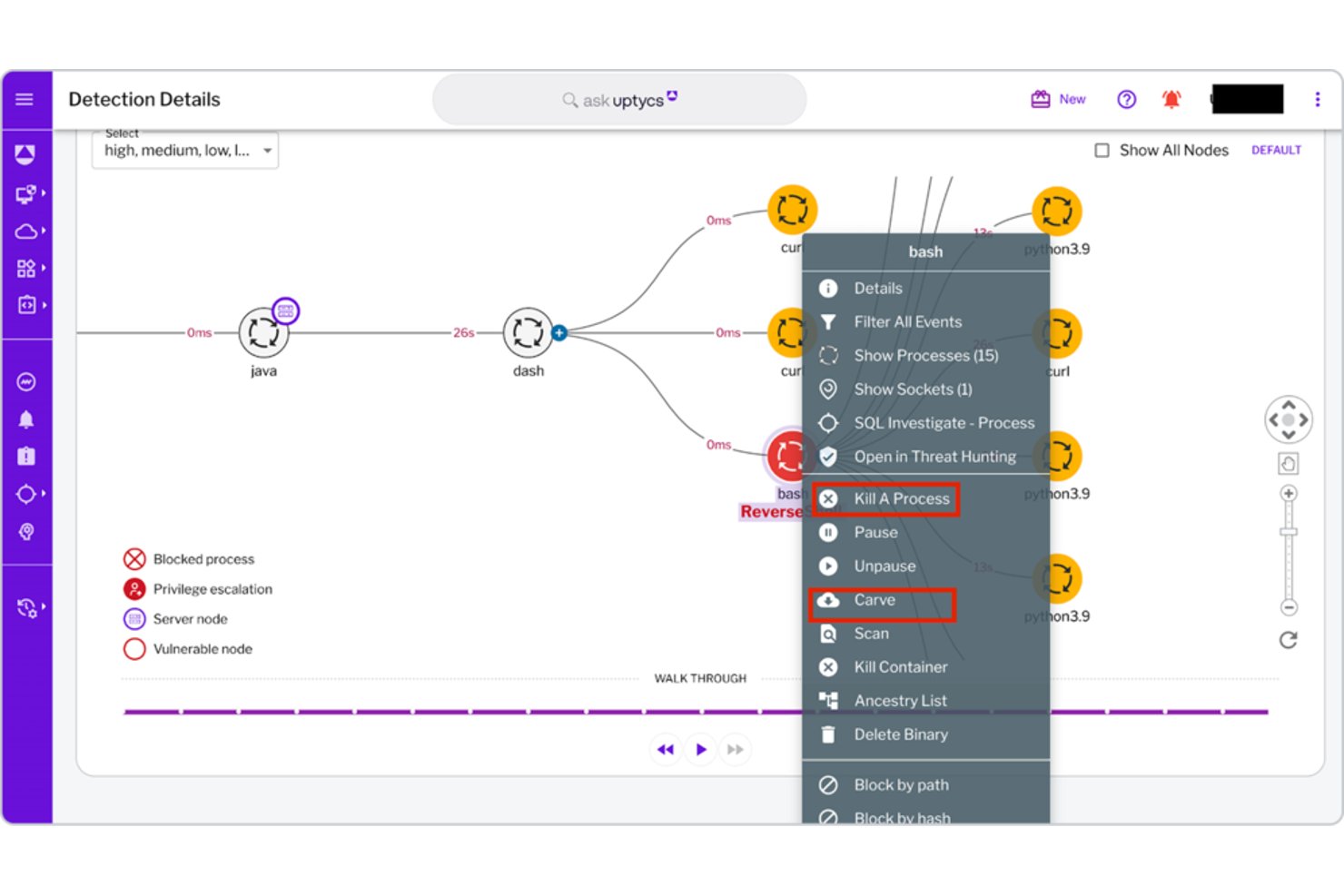Viewport: 1344px width, 896px height.
Task: Click the zoom slider handle
Action: point(1289,532)
